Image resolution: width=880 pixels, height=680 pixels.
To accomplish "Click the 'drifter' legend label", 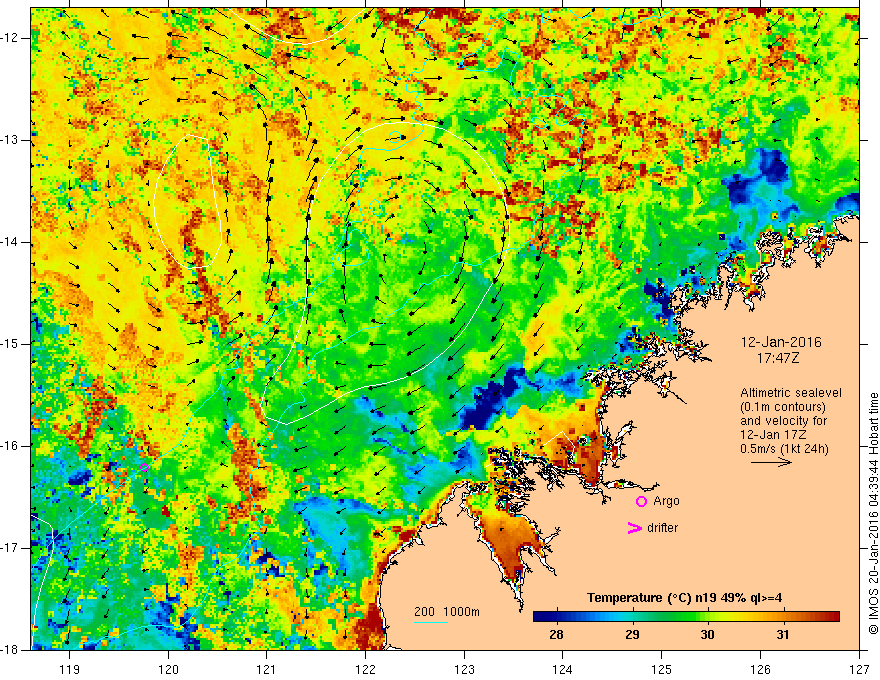I will coord(662,528).
